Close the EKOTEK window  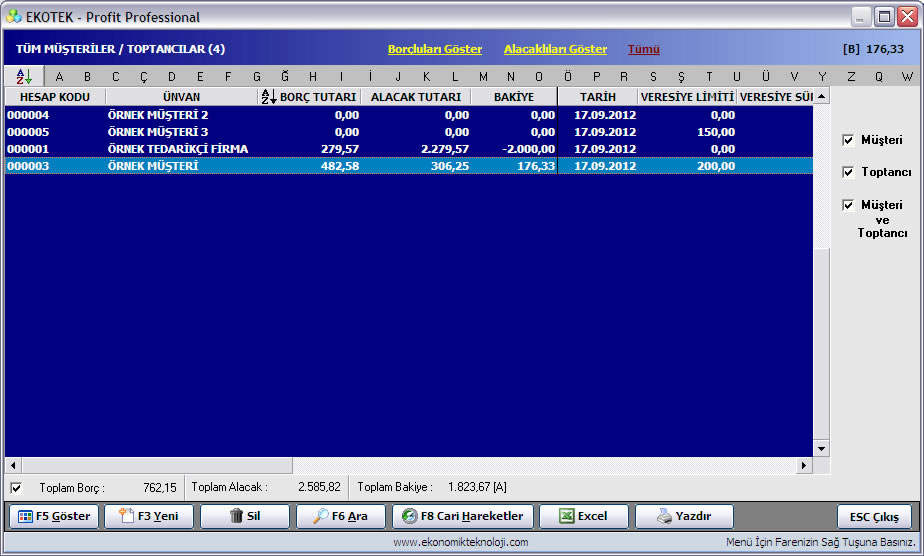coord(907,16)
